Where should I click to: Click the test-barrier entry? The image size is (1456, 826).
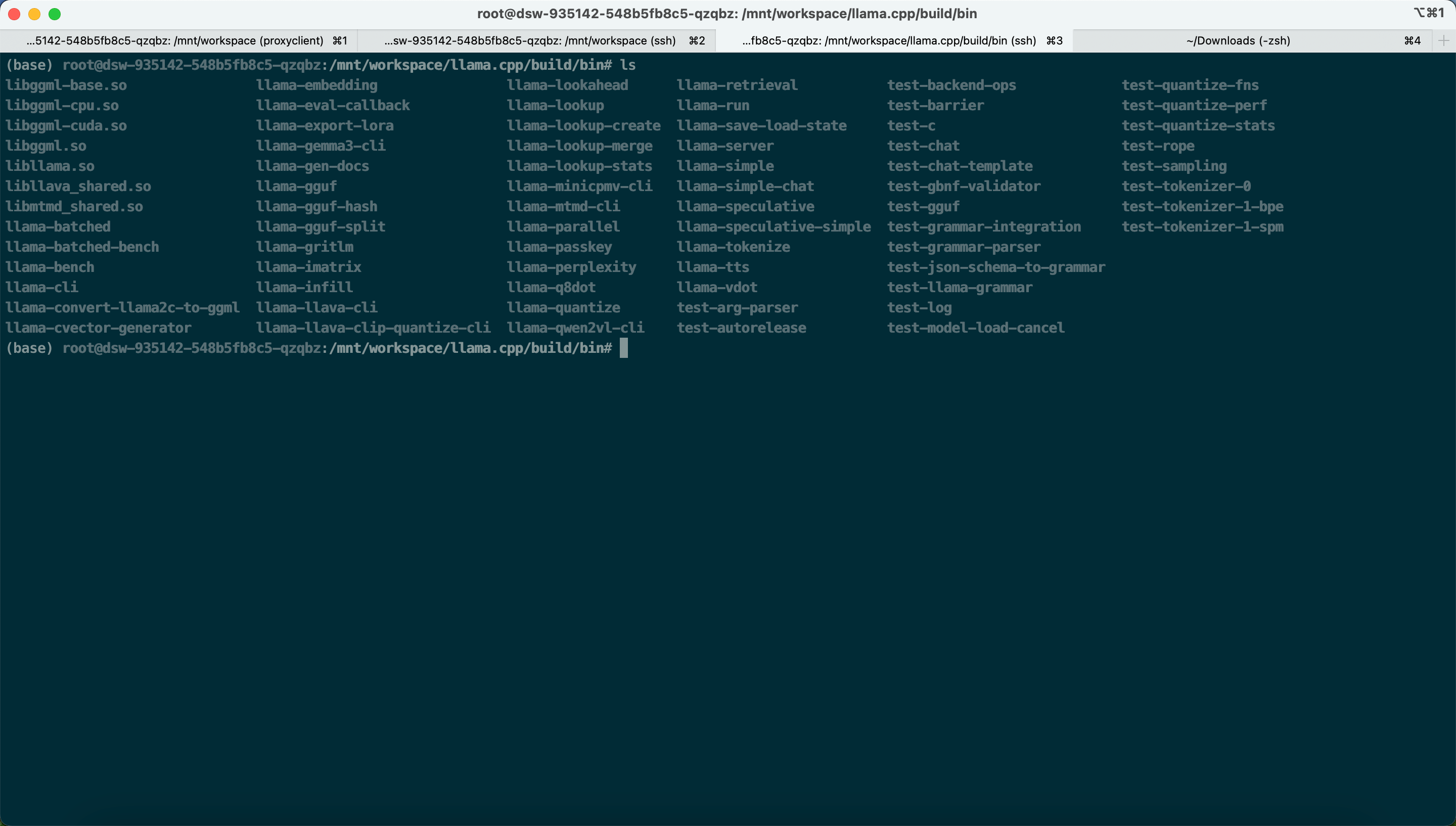coord(936,106)
